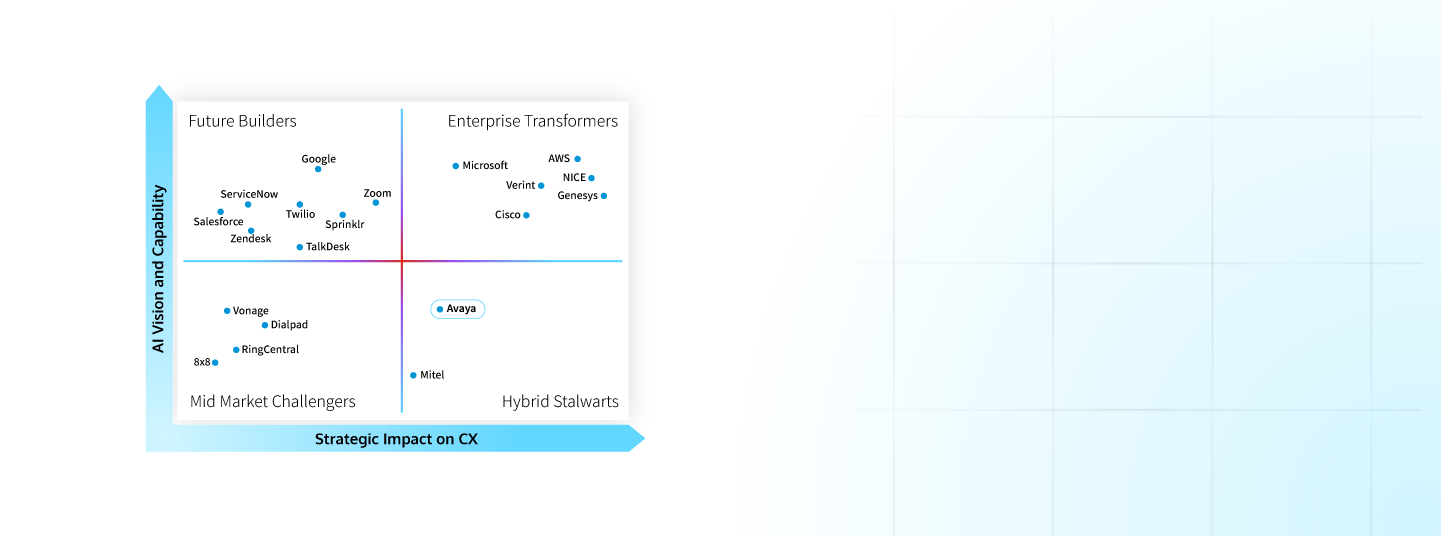Select the AWS vendor label

(559, 159)
